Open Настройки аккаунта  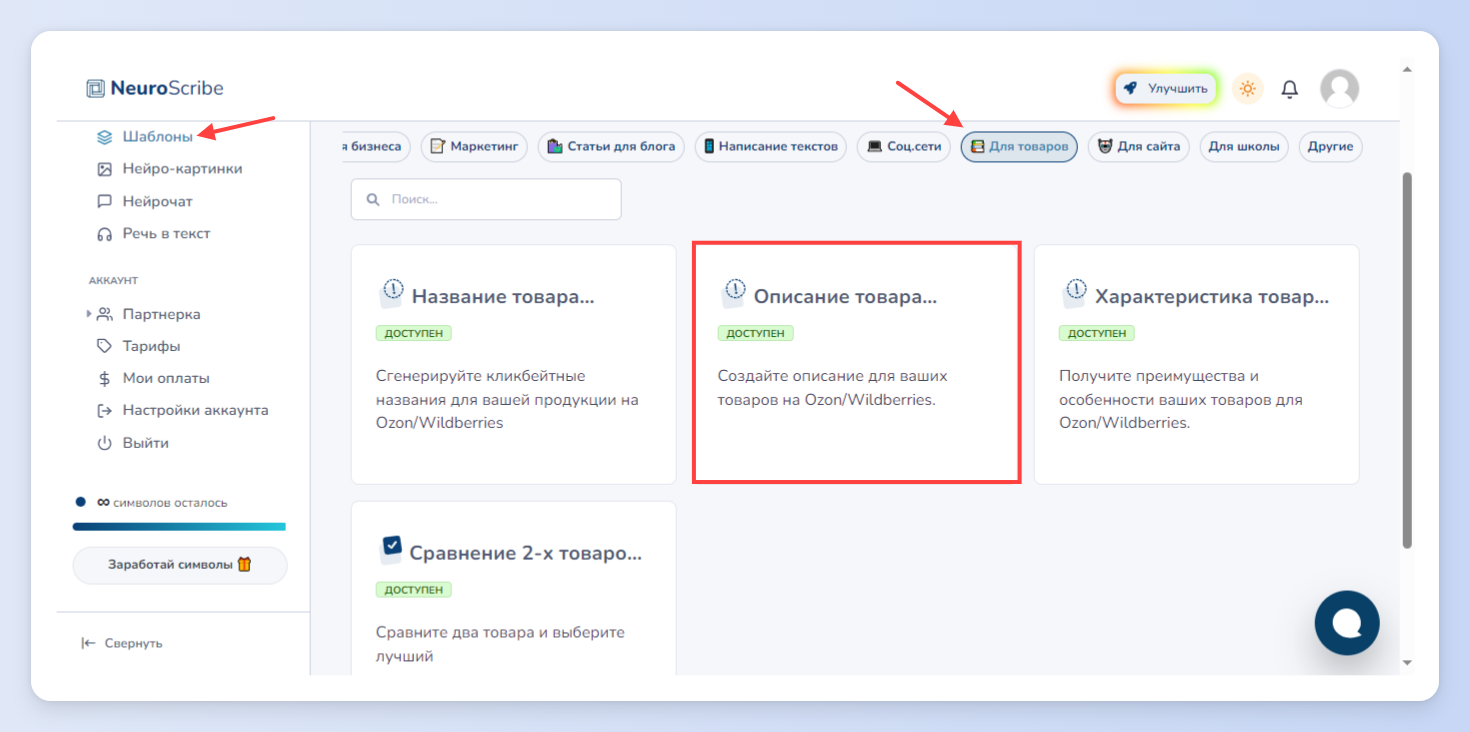pos(195,410)
